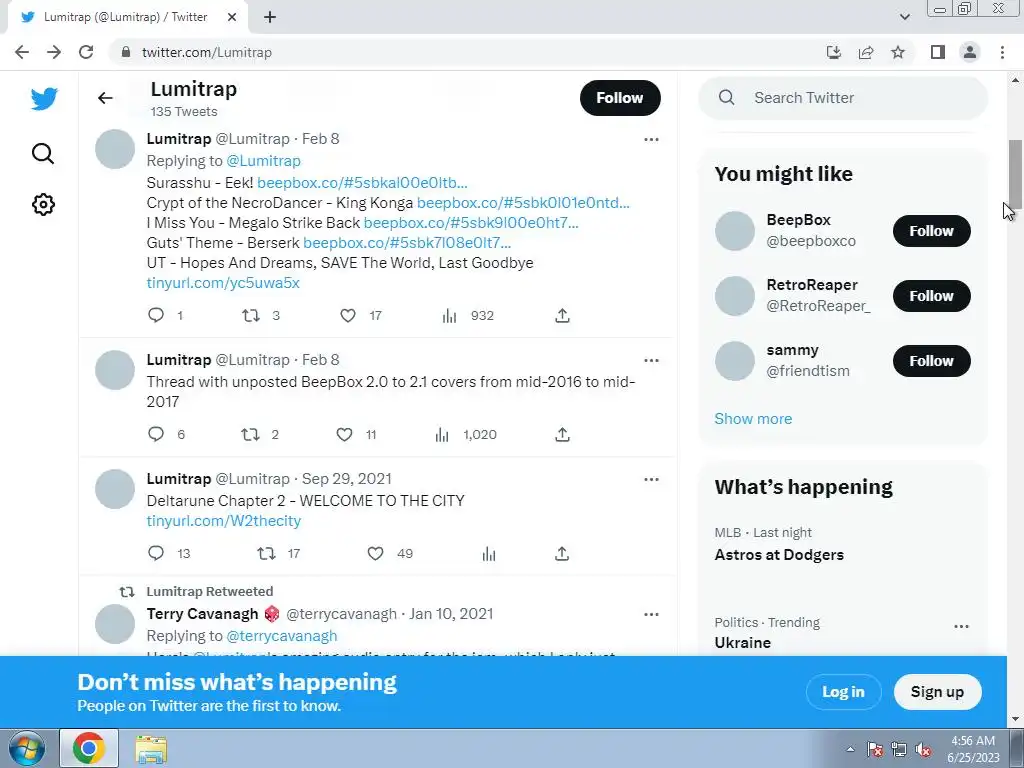Click the Sign up button
Viewport: 1024px width, 768px height.
pos(937,692)
